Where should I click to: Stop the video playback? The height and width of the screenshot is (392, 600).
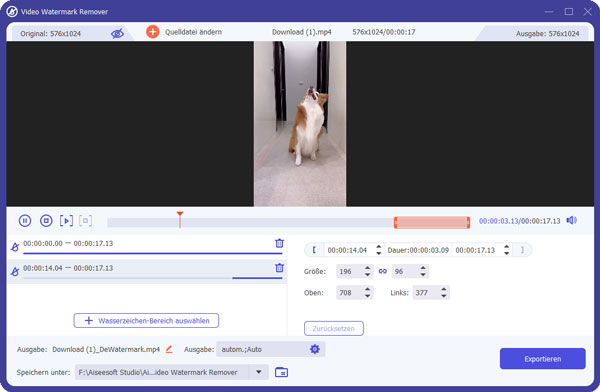(46, 221)
